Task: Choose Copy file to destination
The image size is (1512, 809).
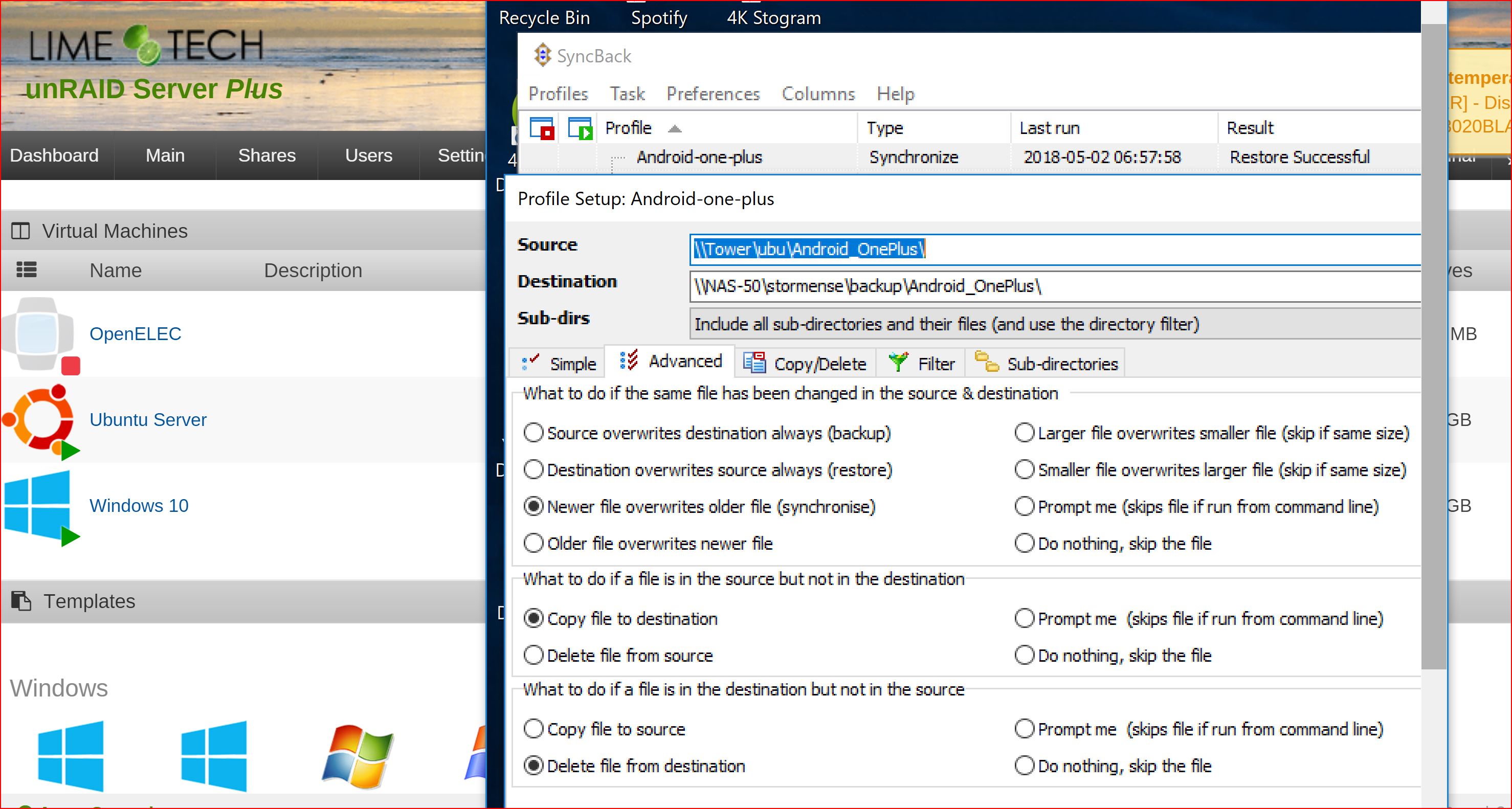Action: point(533,618)
